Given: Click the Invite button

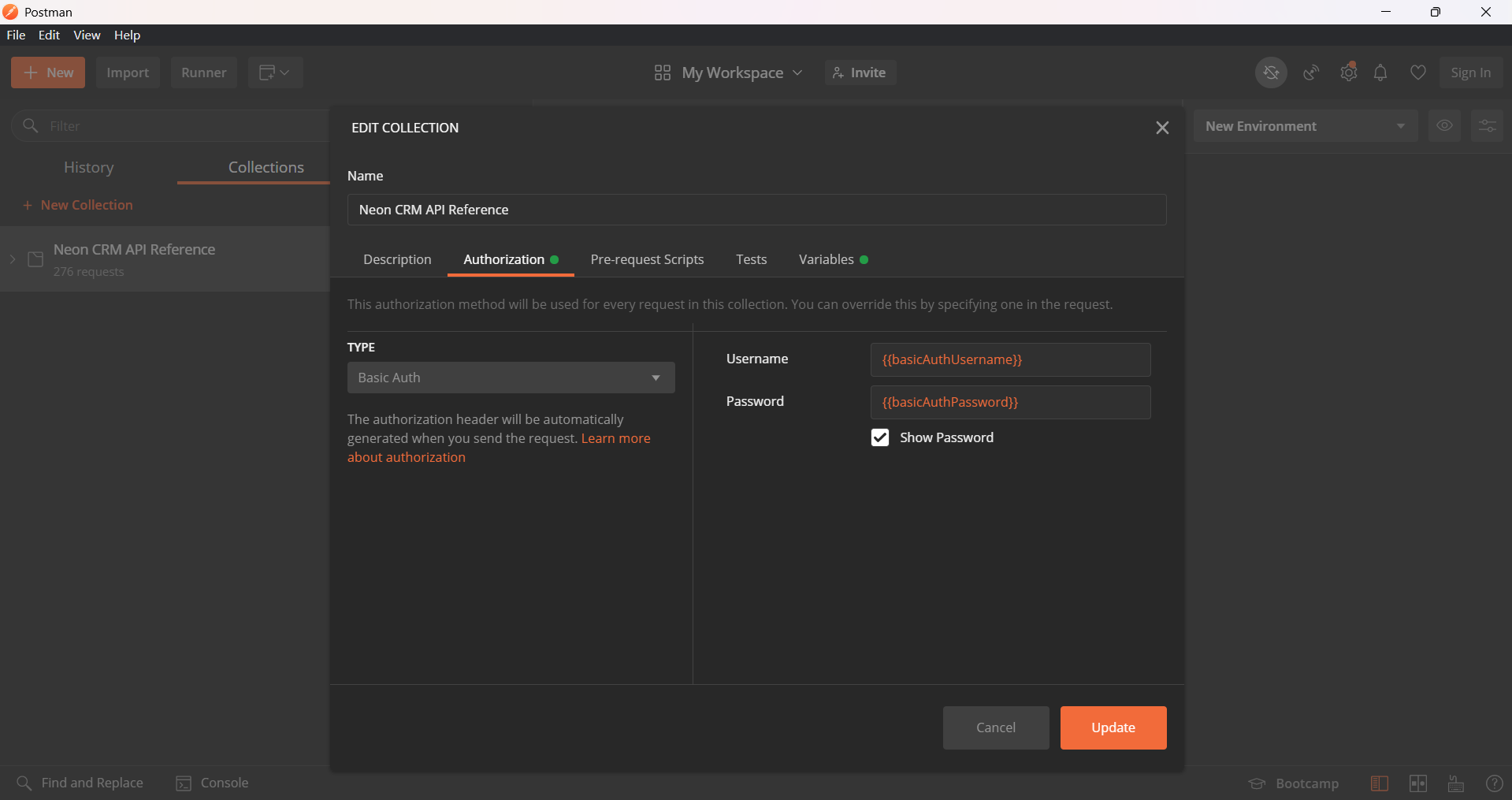Looking at the screenshot, I should [860, 73].
